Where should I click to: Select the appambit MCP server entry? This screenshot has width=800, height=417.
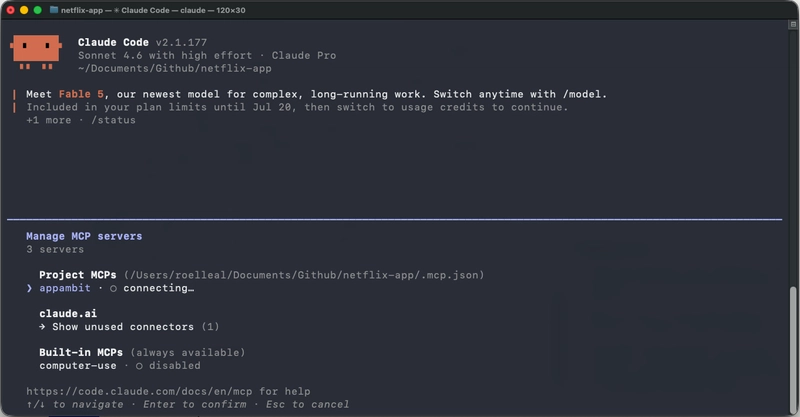110,288
